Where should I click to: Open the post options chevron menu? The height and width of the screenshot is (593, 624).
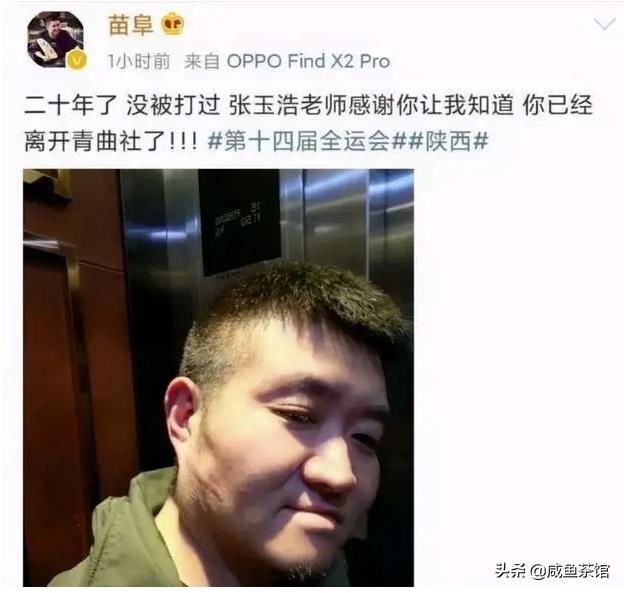coord(604,25)
